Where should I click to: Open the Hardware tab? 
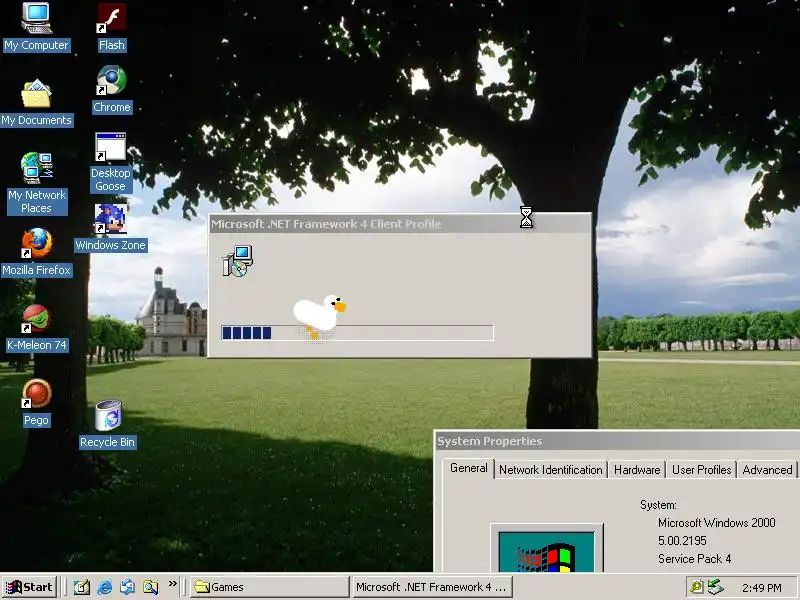637,470
